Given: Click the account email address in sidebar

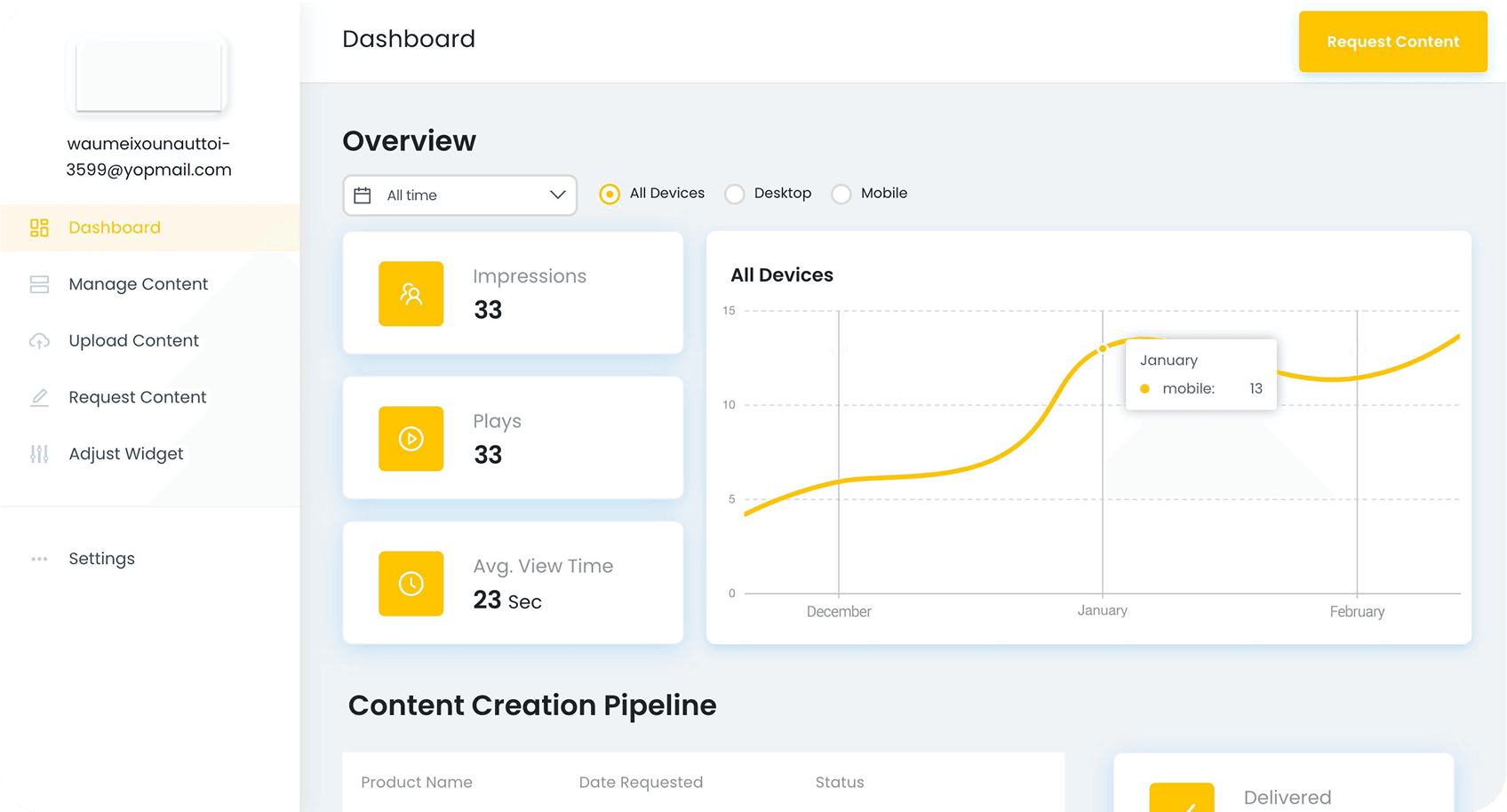Looking at the screenshot, I should pyautogui.click(x=148, y=156).
